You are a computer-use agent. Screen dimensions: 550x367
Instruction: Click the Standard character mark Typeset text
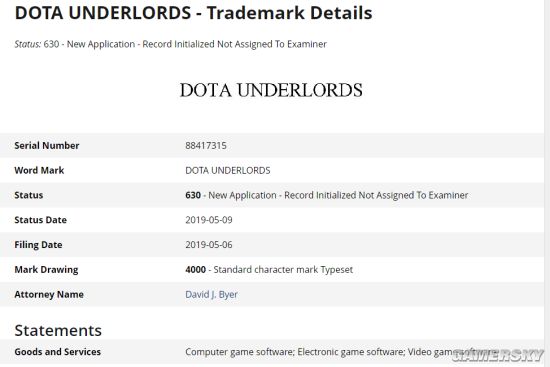[283, 270]
